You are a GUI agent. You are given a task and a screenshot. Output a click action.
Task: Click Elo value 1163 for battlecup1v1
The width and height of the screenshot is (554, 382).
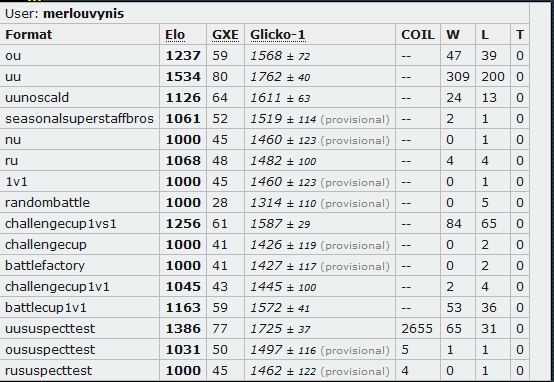183,307
